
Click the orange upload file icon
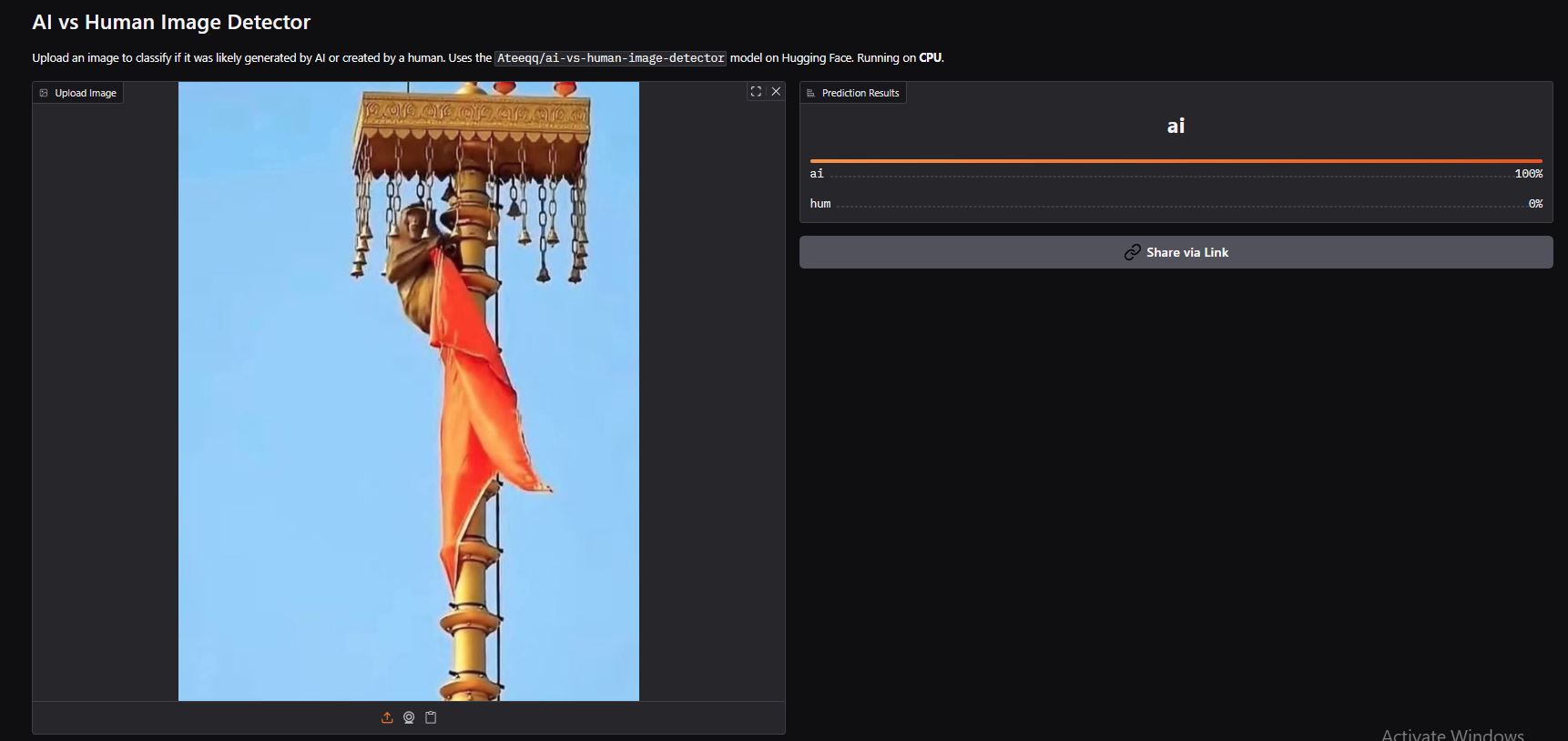tap(387, 717)
